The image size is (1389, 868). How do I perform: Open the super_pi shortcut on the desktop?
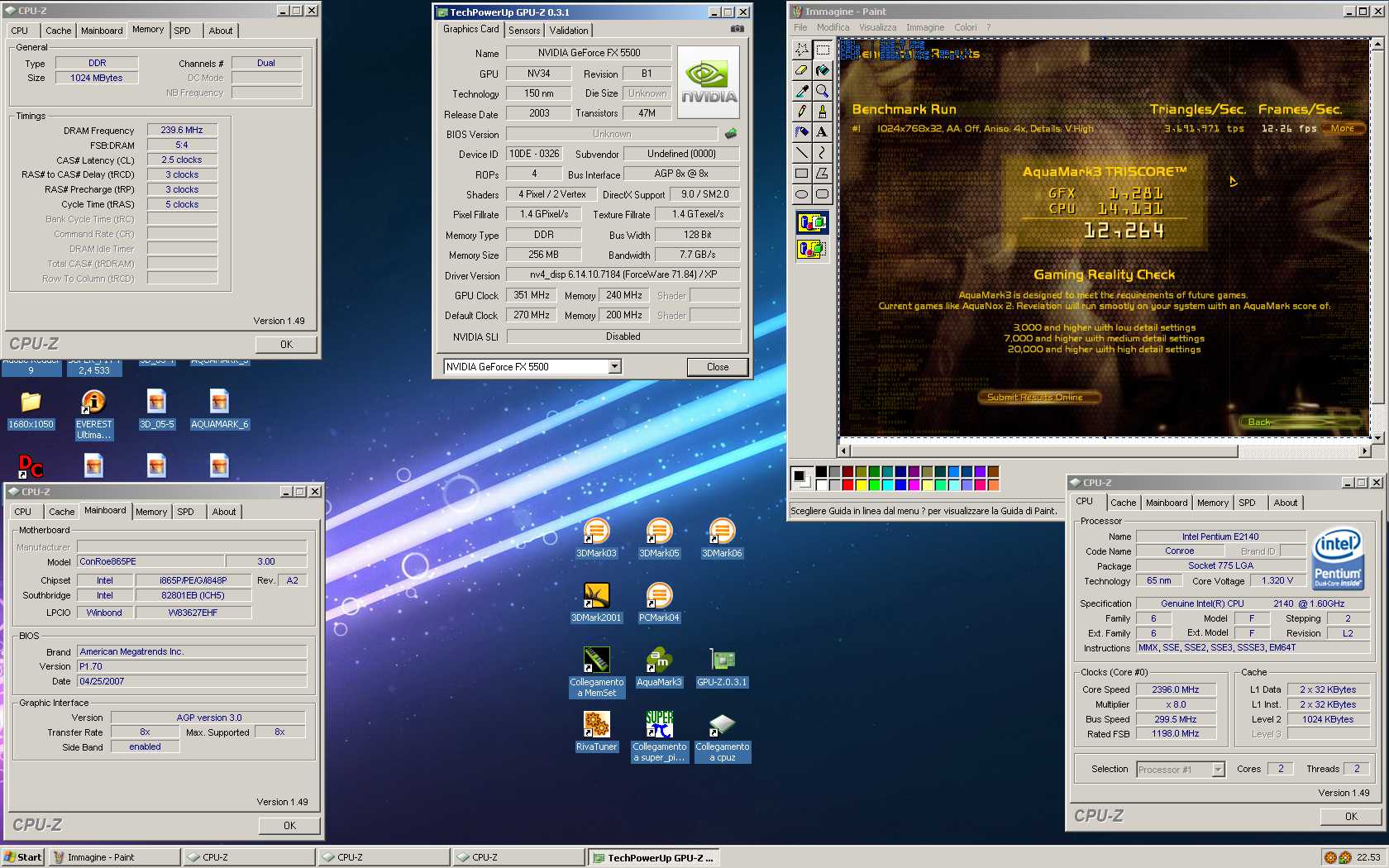click(659, 736)
